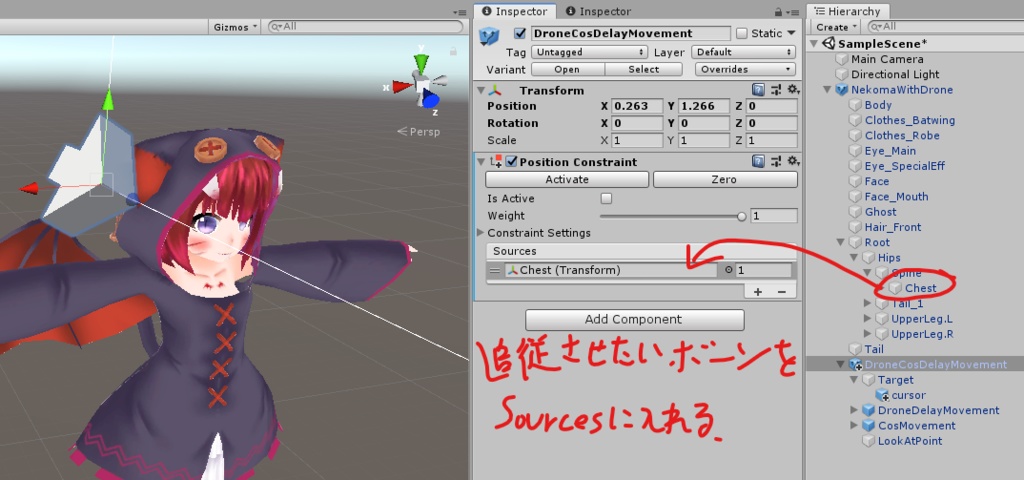Click the Position Y field 1.266

[704, 106]
